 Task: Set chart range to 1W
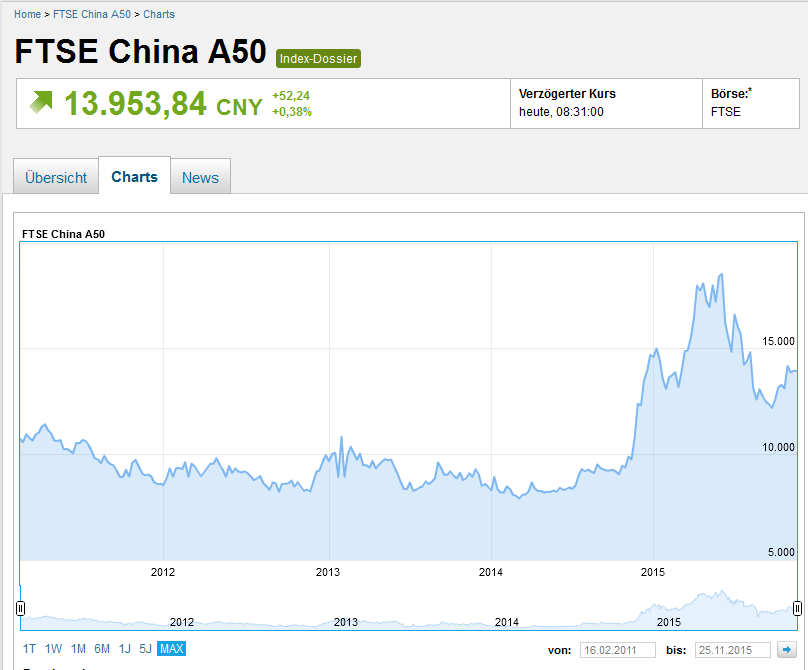coord(53,649)
